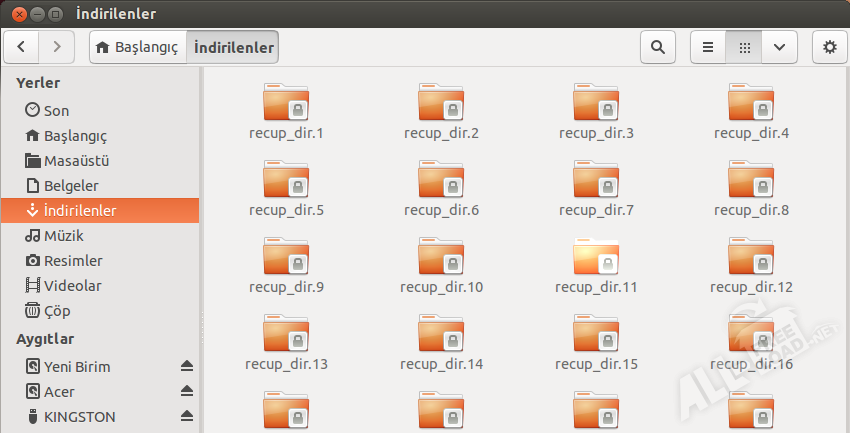Open Masaüstü in the sidebar

coord(76,161)
